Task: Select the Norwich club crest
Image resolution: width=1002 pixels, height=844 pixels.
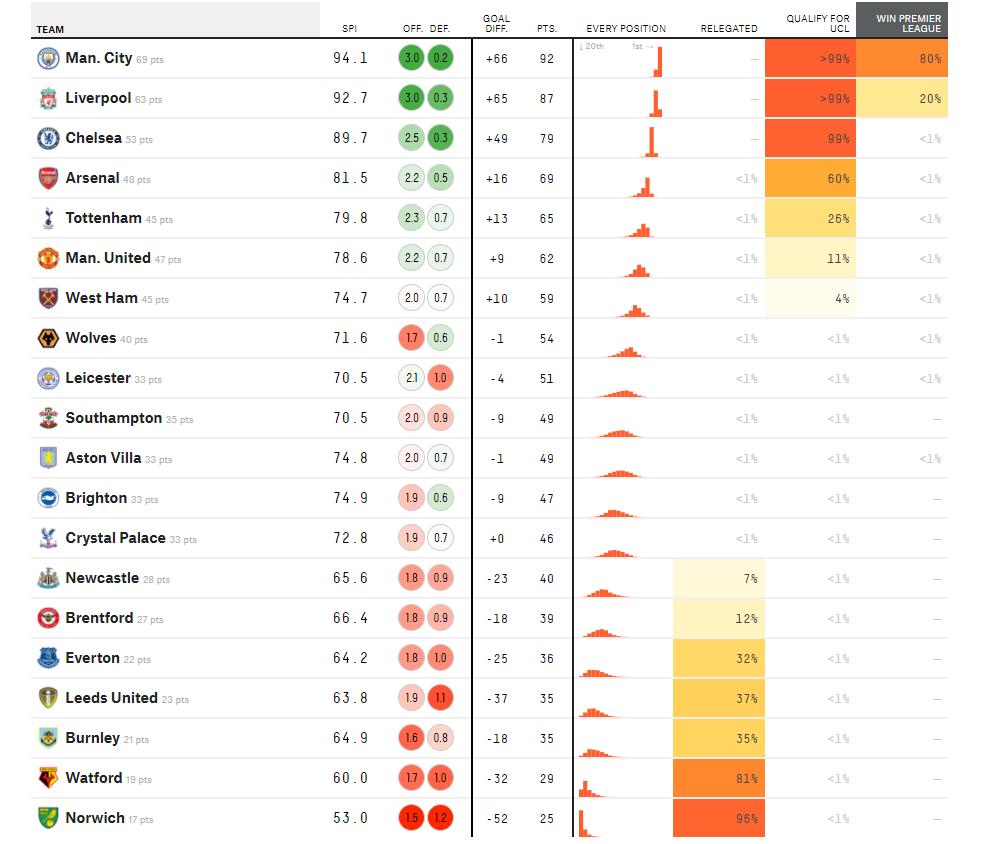Action: pos(48,818)
